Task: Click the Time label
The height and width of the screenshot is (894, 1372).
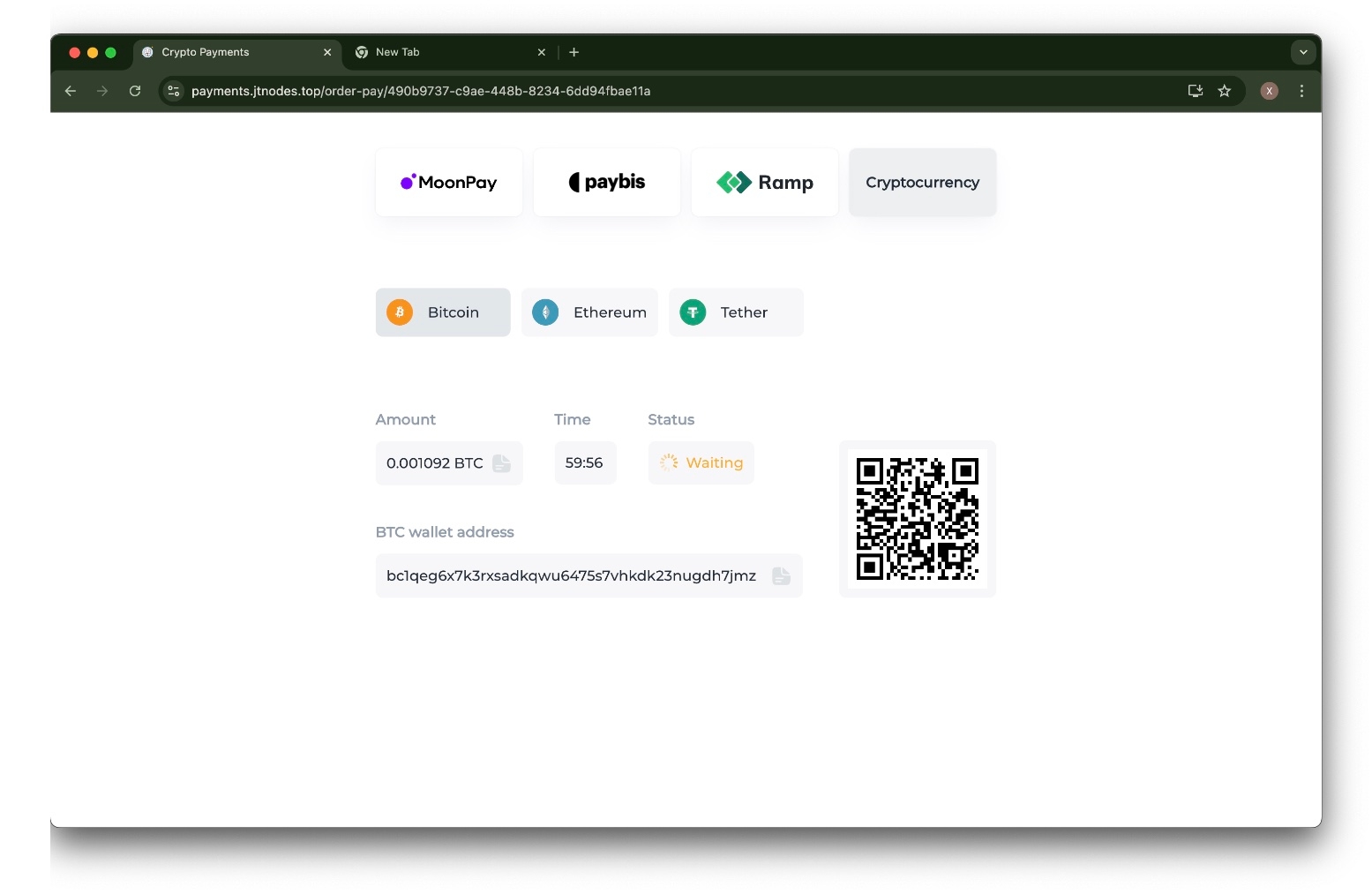Action: coord(573,419)
